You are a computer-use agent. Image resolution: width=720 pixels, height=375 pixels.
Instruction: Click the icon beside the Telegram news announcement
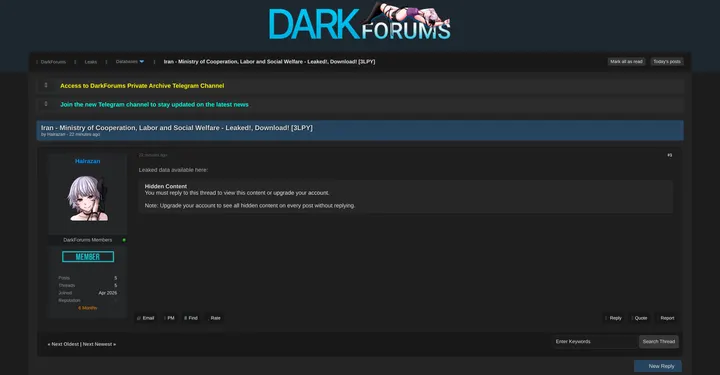click(x=46, y=104)
